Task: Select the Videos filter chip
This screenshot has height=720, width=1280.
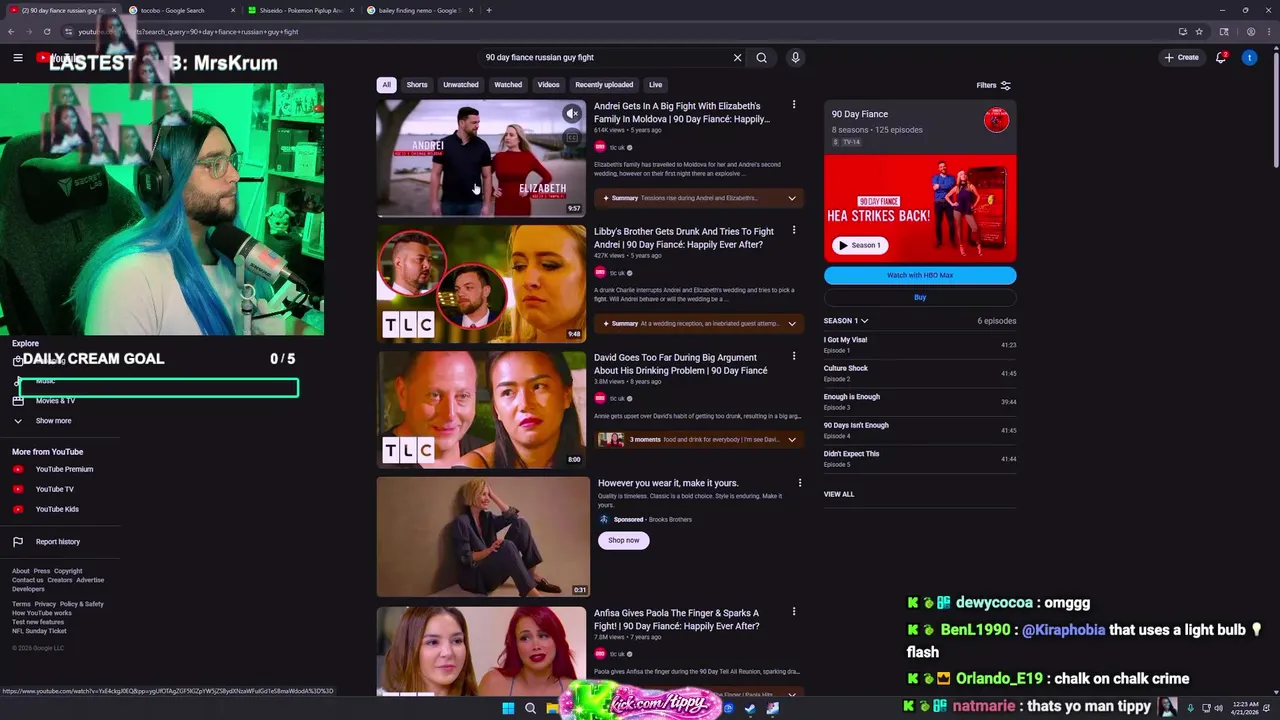Action: 549,85
